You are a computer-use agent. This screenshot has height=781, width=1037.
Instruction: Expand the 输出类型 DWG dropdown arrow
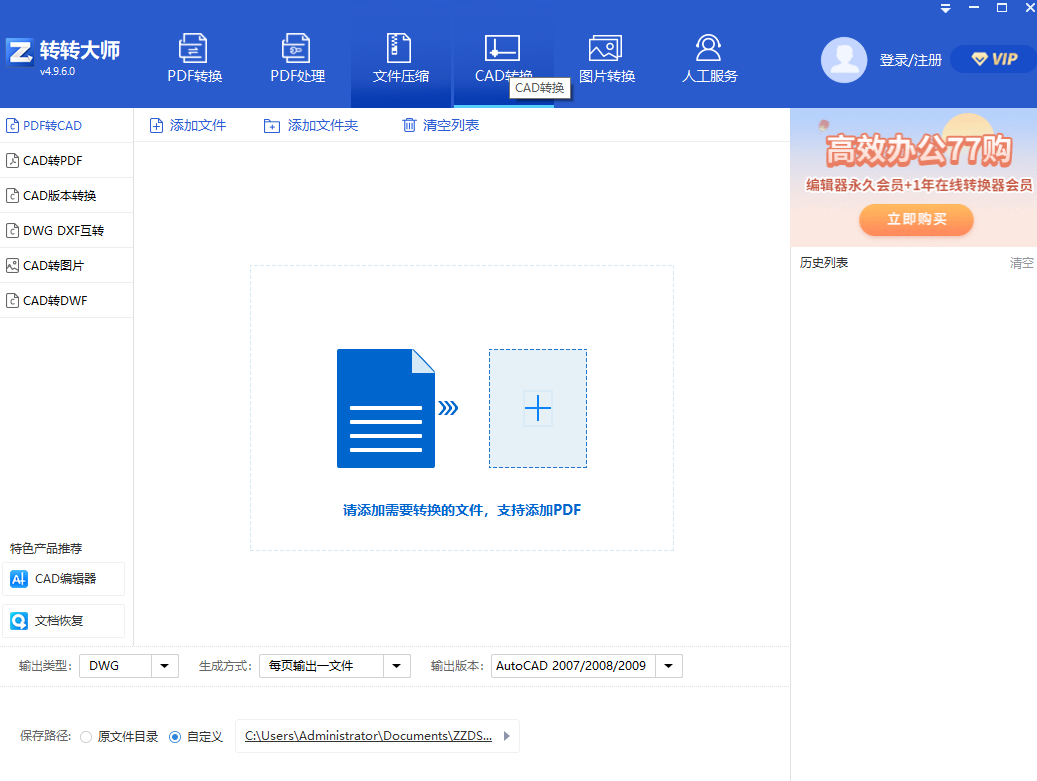(x=165, y=666)
